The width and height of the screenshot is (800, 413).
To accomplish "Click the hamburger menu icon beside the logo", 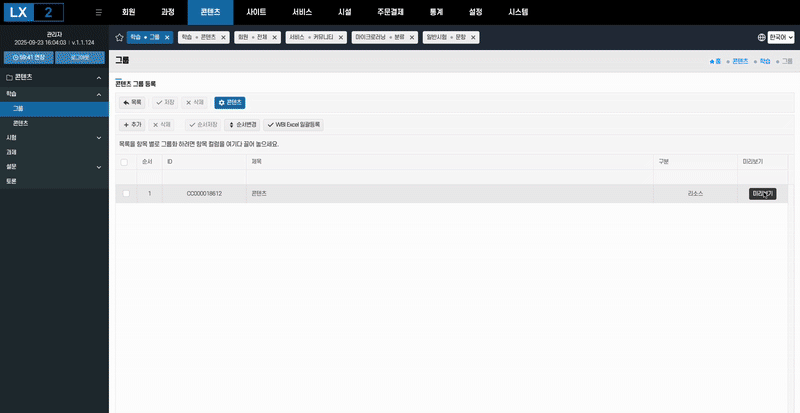I will (97, 12).
